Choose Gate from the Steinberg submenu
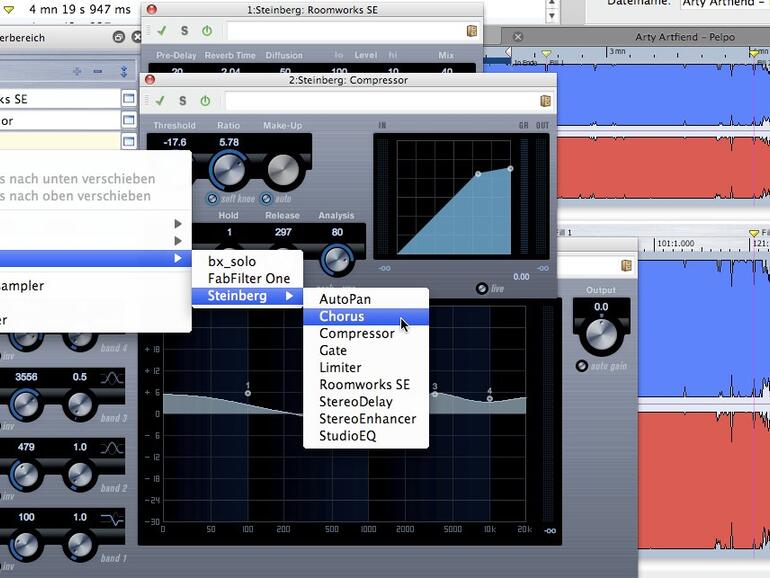Image resolution: width=770 pixels, height=578 pixels. (x=366, y=351)
